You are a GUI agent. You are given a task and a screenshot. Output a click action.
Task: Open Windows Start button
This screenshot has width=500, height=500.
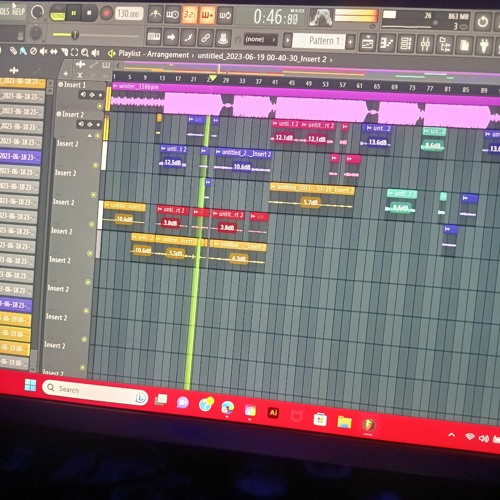point(30,385)
